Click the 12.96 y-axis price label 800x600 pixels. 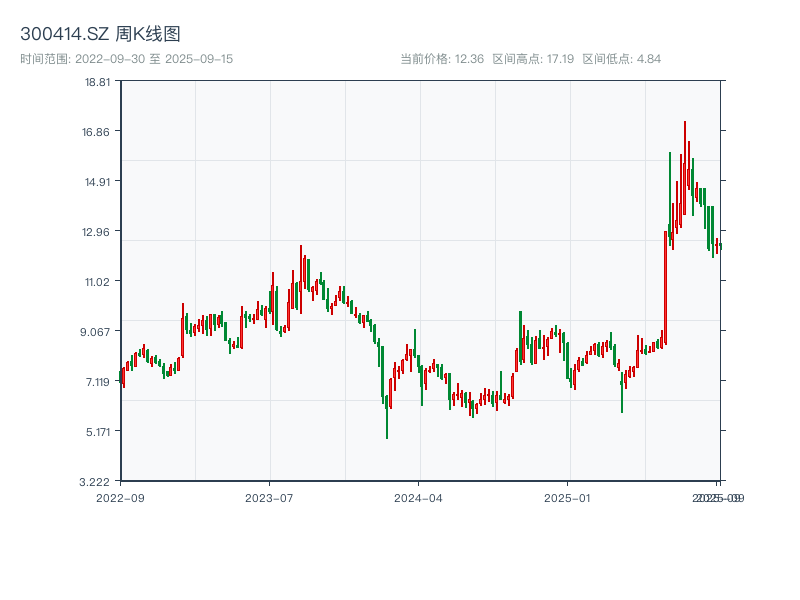pos(97,232)
